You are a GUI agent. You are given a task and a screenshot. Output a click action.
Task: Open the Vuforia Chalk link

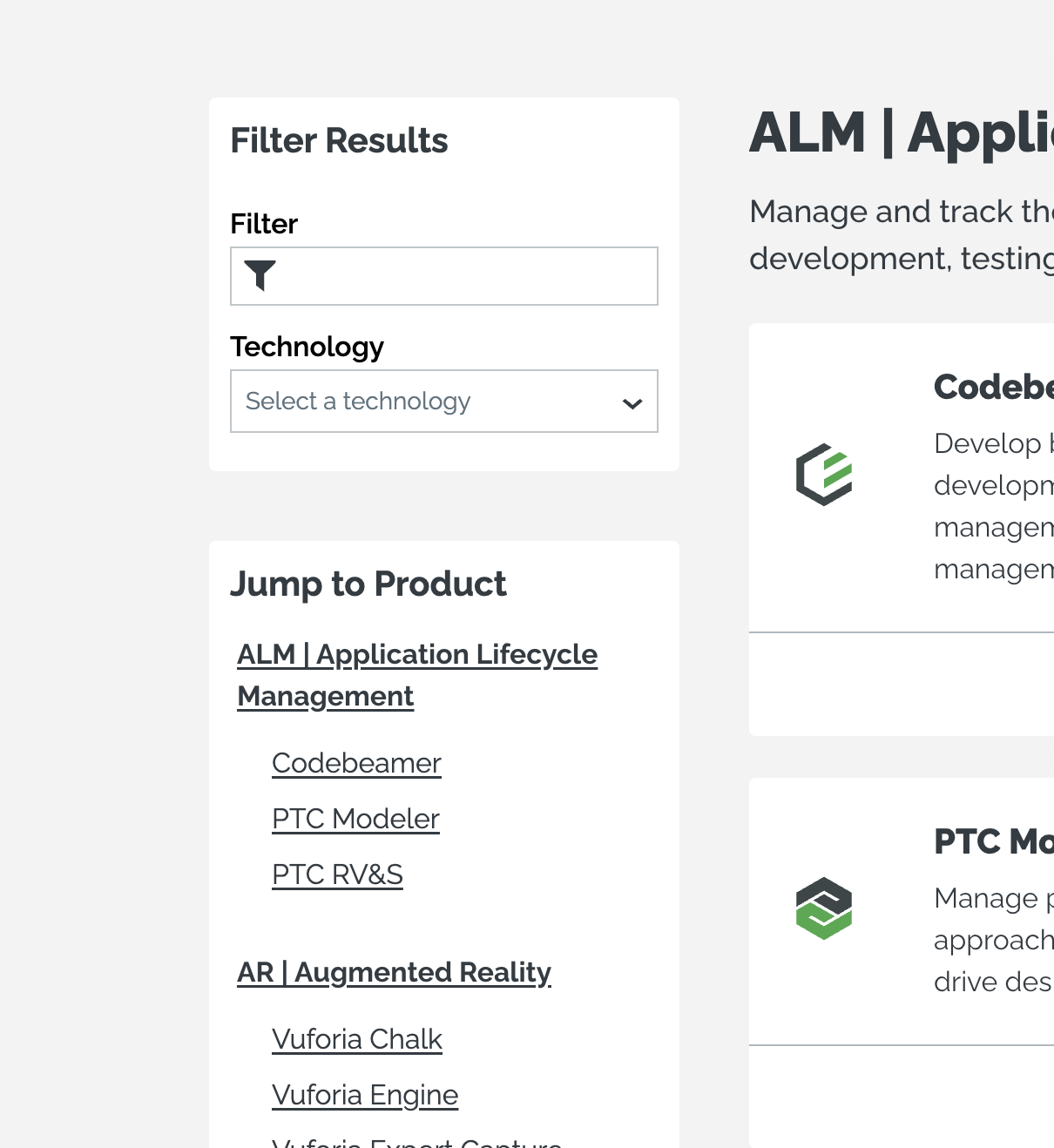pyautogui.click(x=357, y=1039)
